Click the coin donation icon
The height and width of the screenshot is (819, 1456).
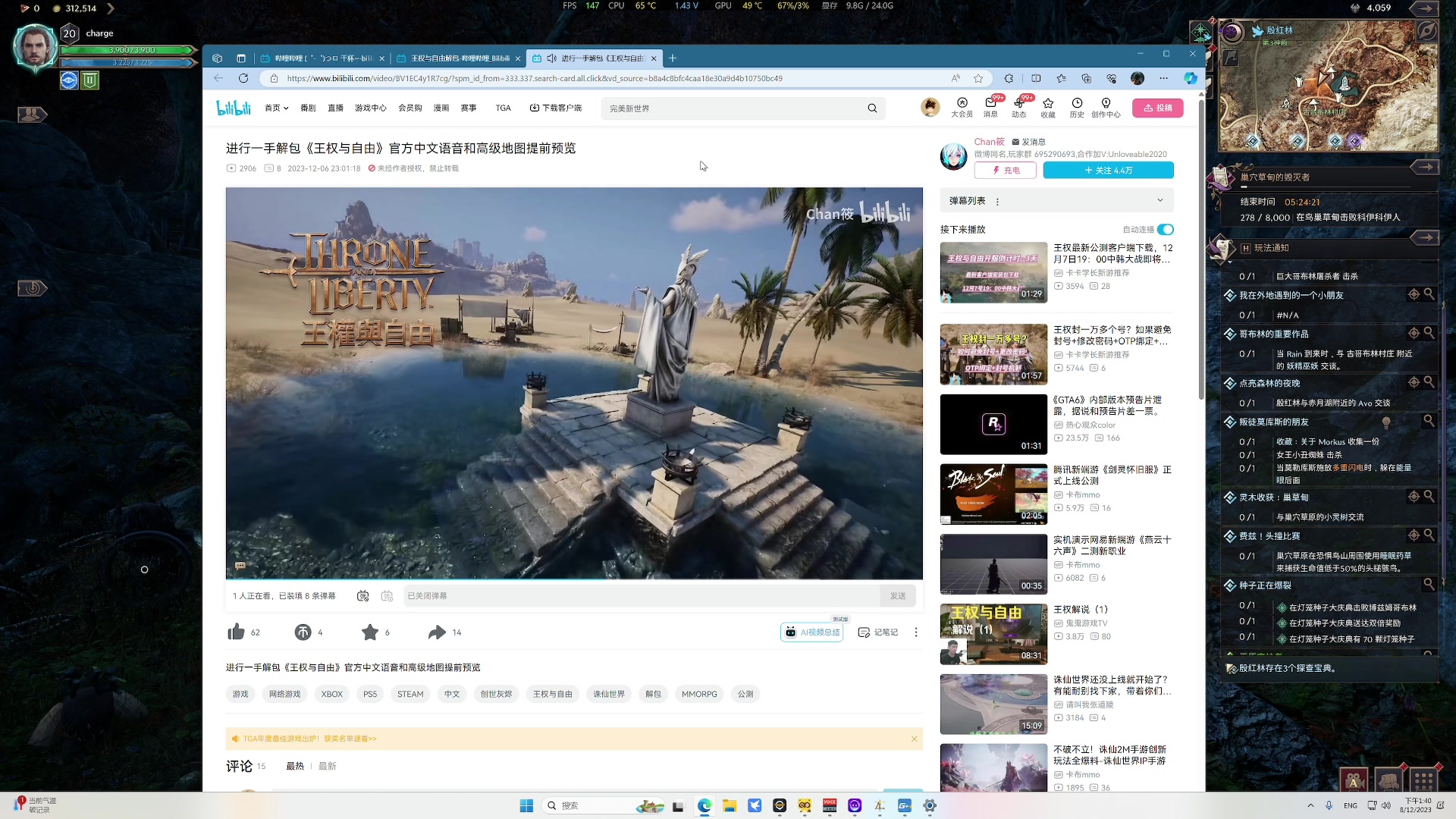click(303, 632)
